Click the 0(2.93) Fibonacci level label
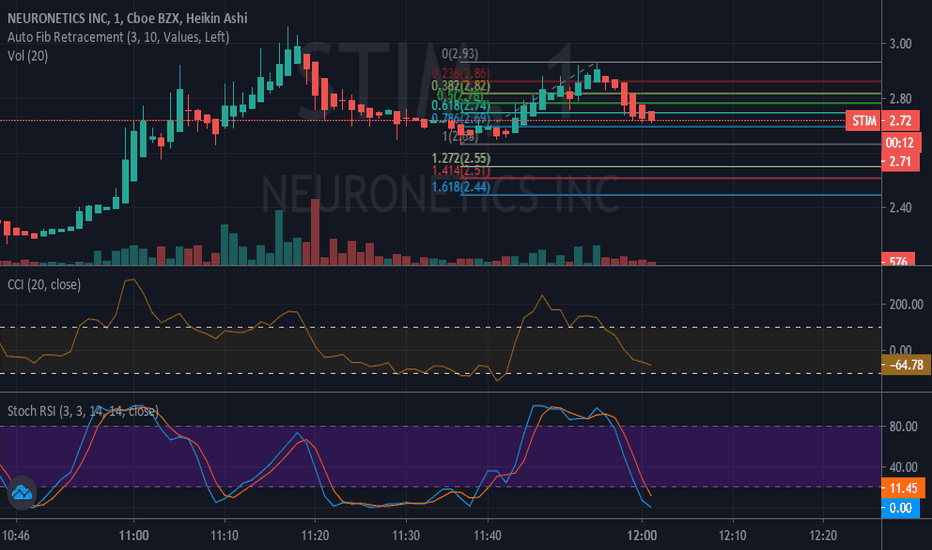The image size is (932, 550). point(459,54)
